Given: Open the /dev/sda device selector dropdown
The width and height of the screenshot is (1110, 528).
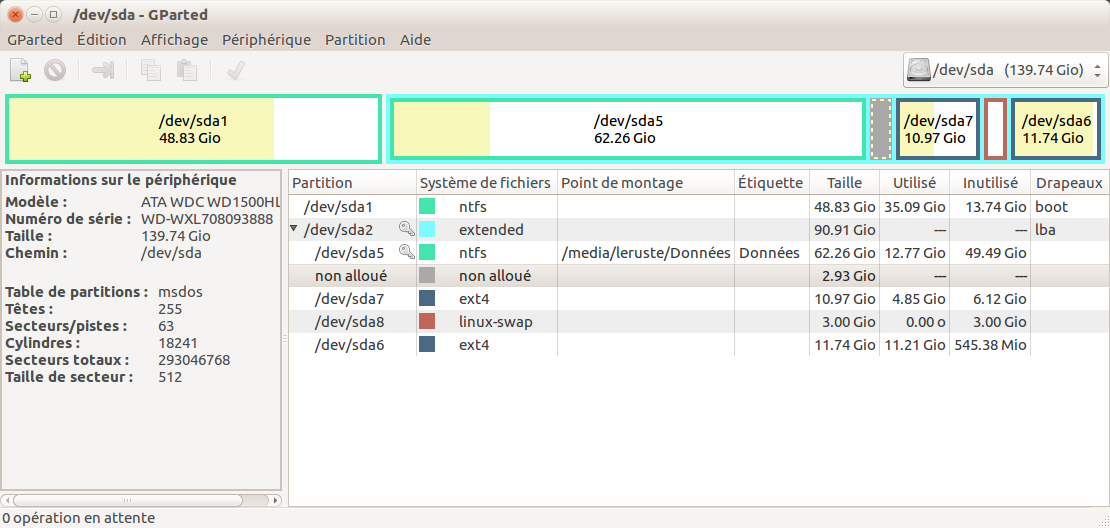Looking at the screenshot, I should click(x=1005, y=70).
